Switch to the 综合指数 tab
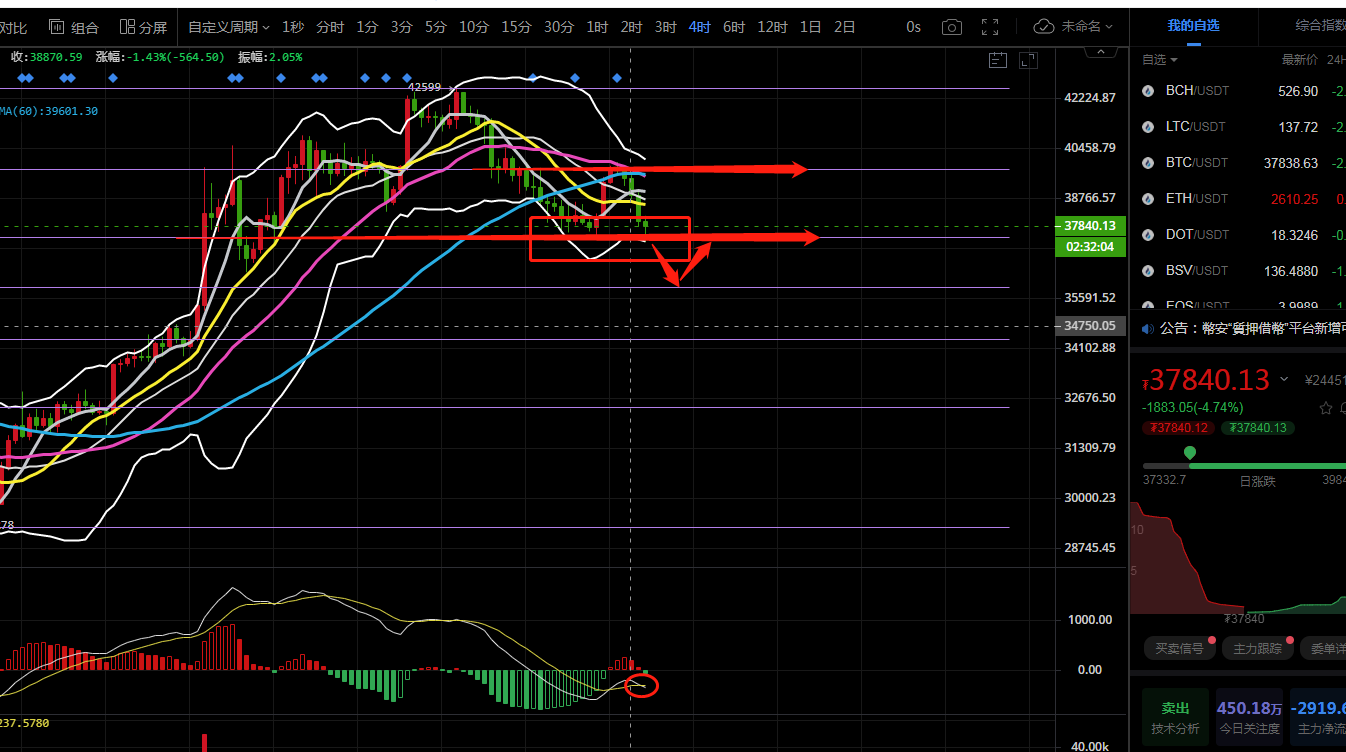The image size is (1346, 752). [x=1320, y=25]
